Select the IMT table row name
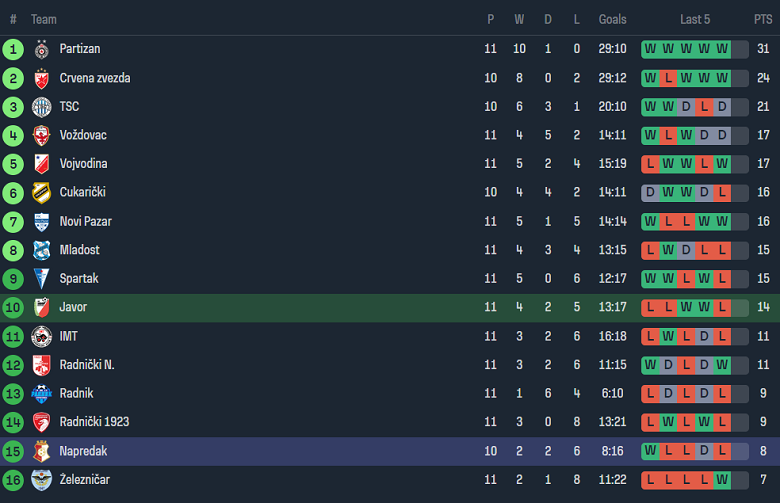Viewport: 780px width, 503px height. coord(69,337)
